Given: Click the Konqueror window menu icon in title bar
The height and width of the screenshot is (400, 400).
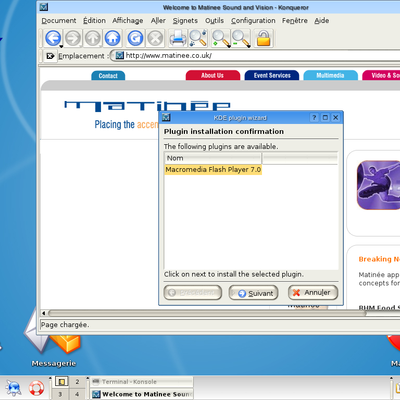Looking at the screenshot, I should click(x=44, y=7).
